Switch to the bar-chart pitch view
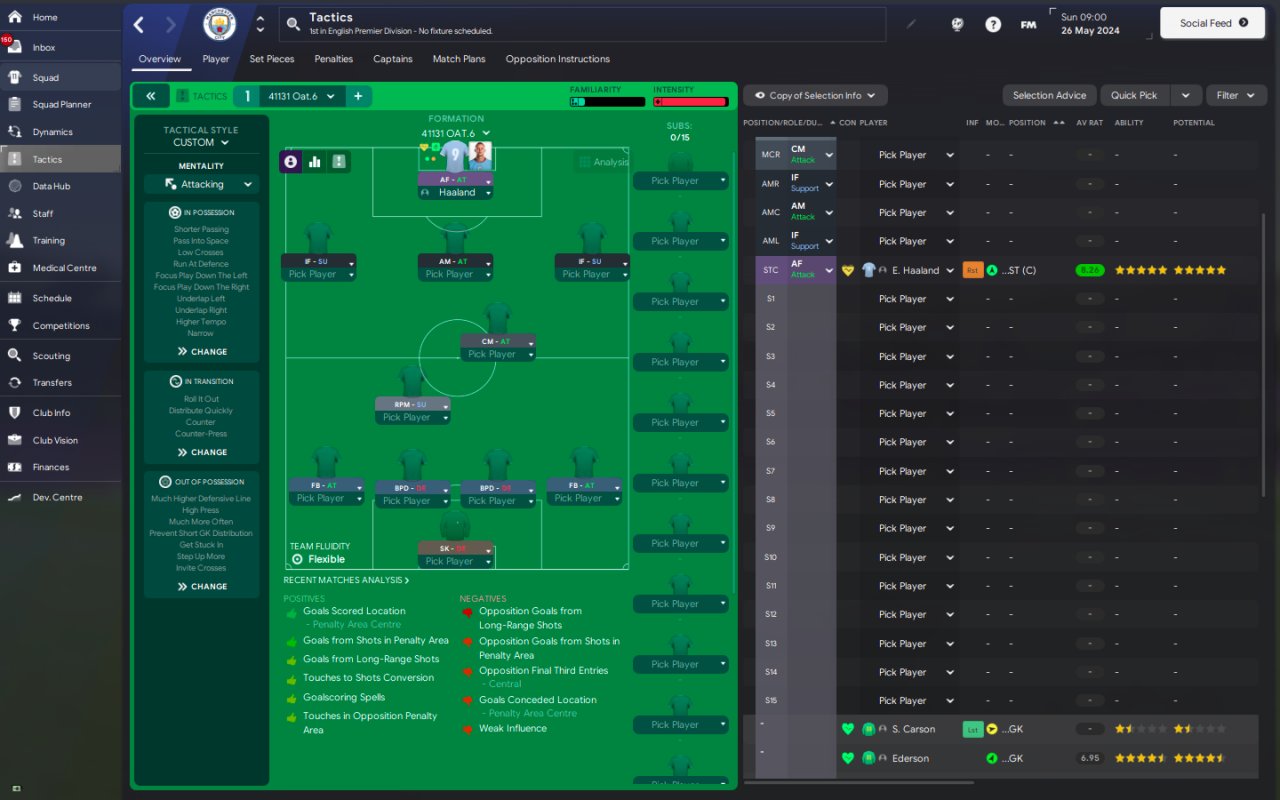This screenshot has height=800, width=1280. point(315,161)
